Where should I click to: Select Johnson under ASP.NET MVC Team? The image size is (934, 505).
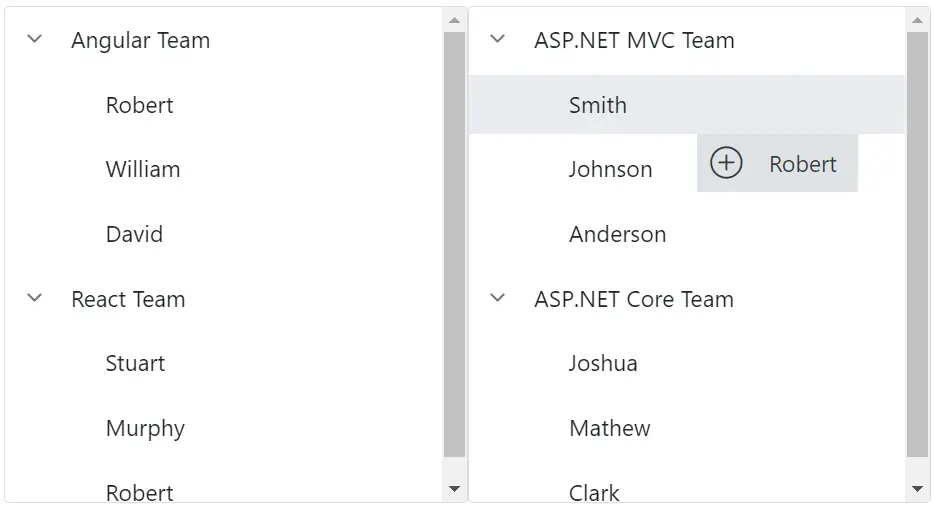[611, 169]
